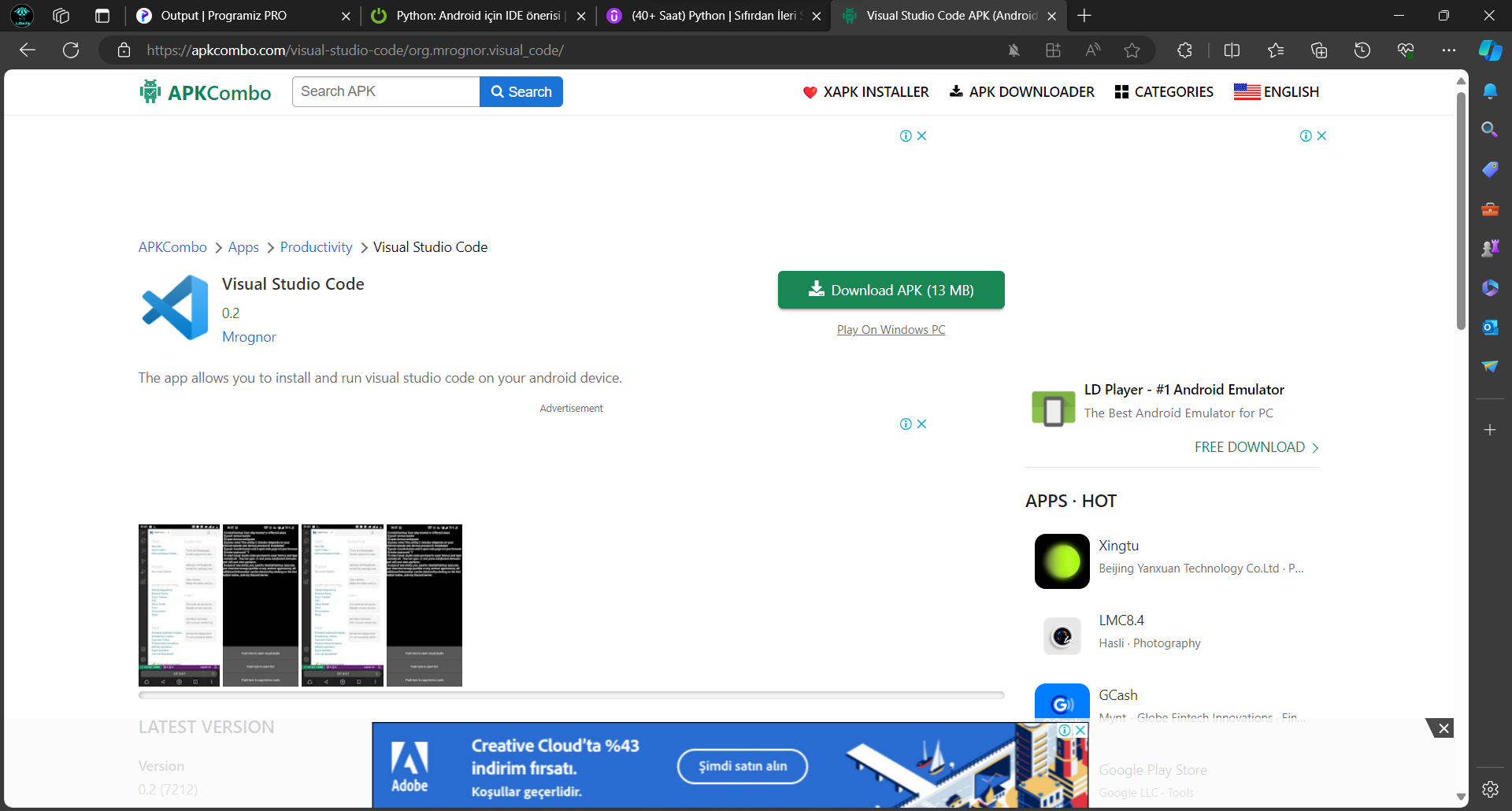Click the APKCombo breadcrumb link
1512x811 pixels.
[172, 247]
